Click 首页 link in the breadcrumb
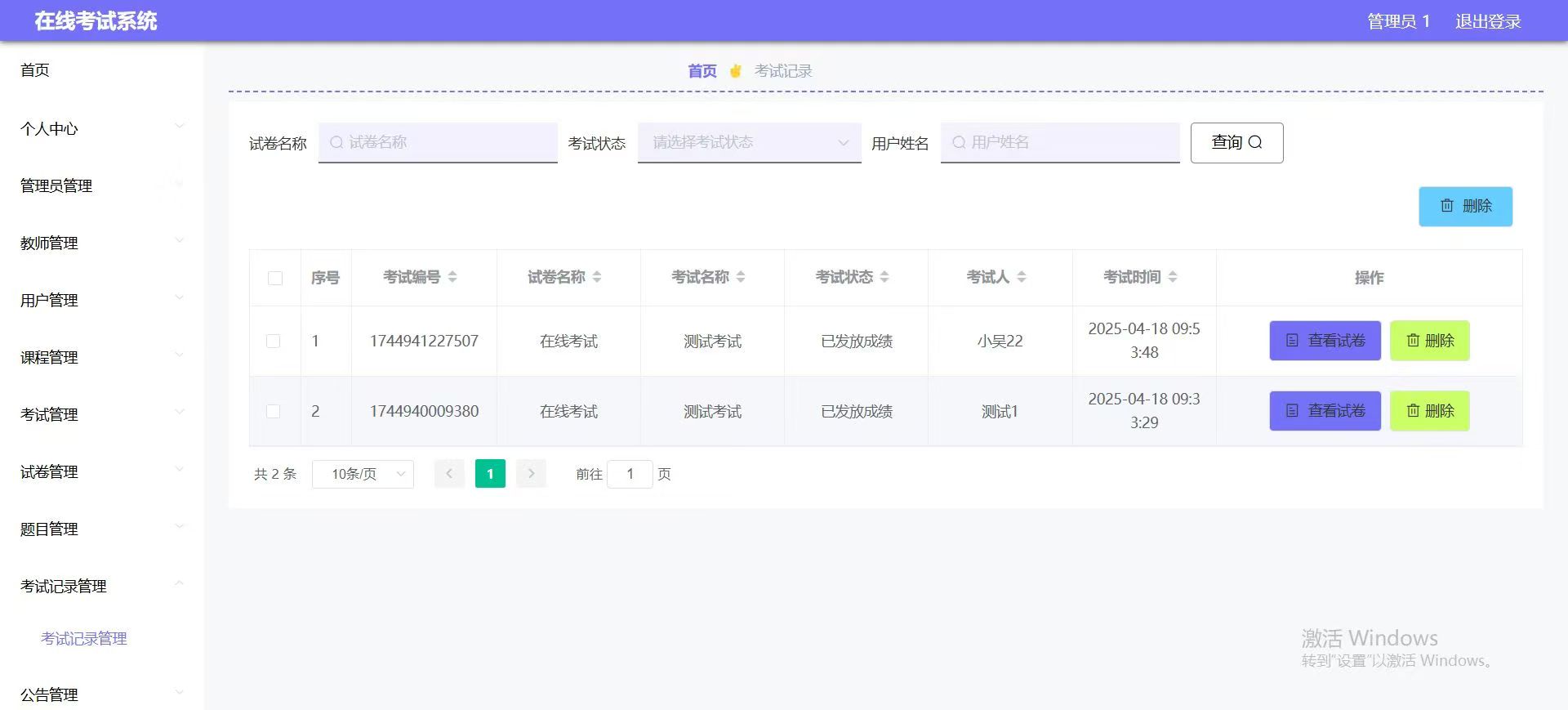 coord(702,71)
